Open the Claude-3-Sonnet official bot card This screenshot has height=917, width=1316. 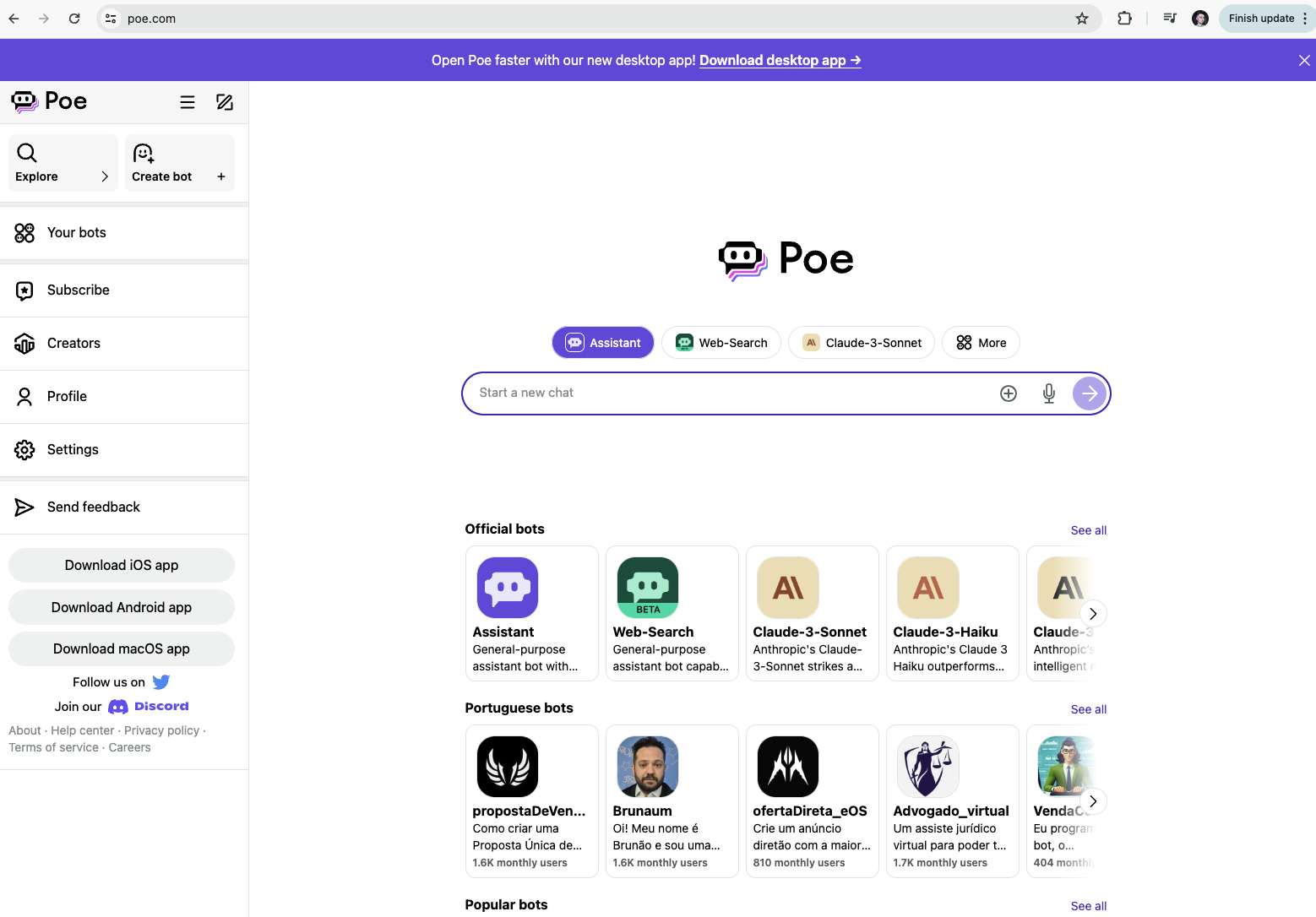[813, 613]
